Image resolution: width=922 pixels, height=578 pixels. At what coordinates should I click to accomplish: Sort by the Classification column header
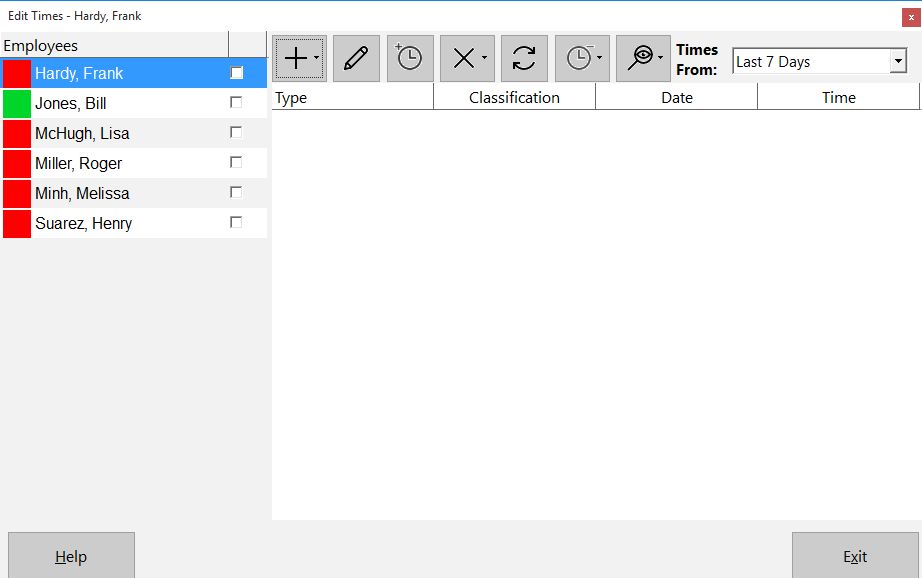coord(515,97)
